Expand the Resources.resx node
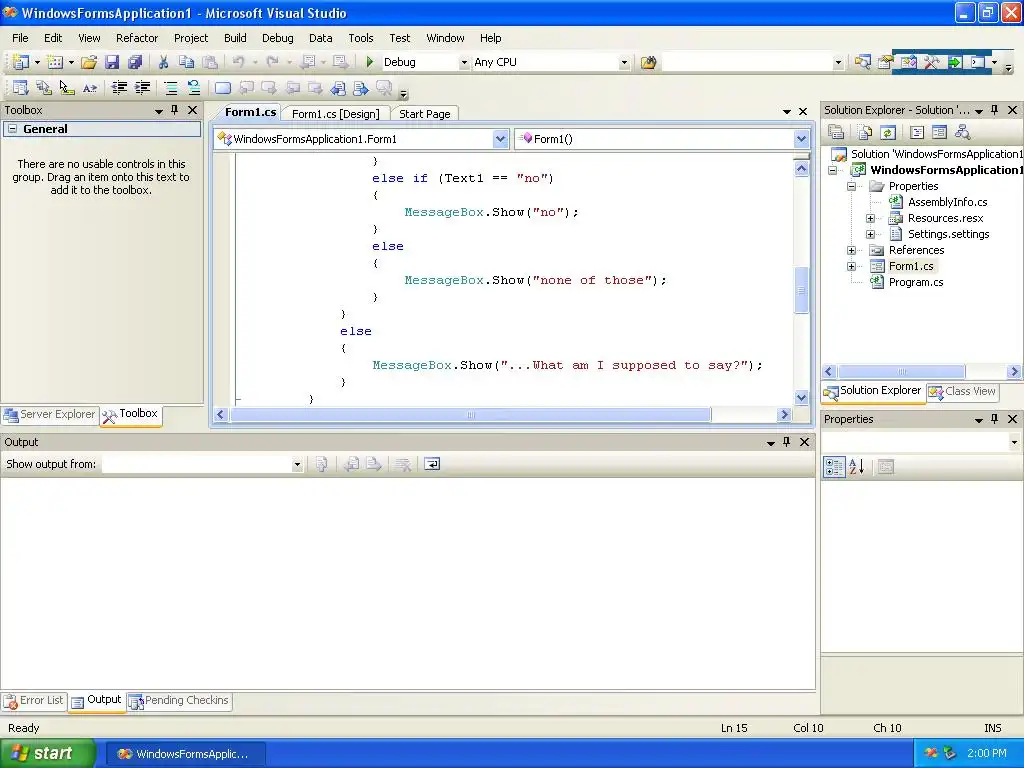This screenshot has height=768, width=1024. (x=871, y=218)
